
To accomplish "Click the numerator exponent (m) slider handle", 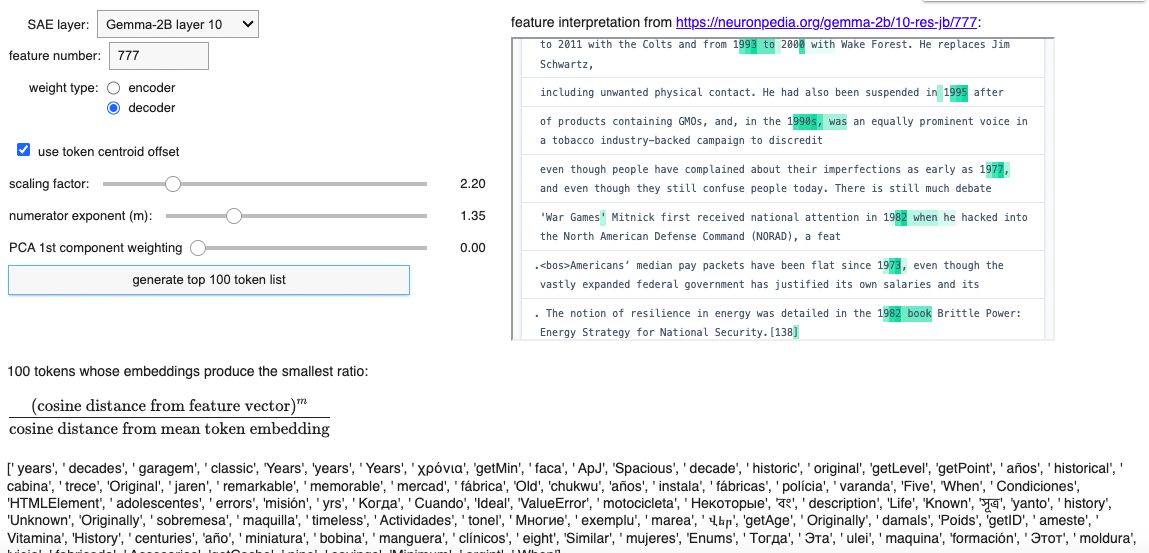I will tap(233, 216).
